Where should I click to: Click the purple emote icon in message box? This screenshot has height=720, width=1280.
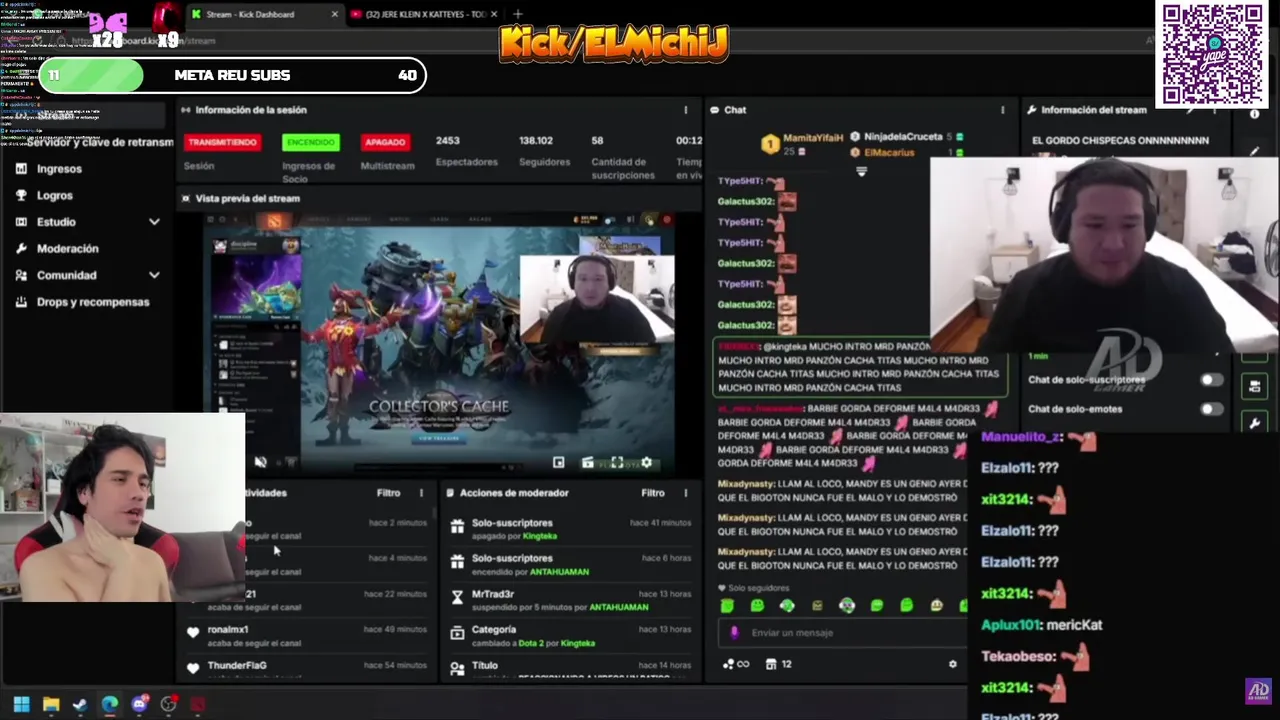(734, 632)
